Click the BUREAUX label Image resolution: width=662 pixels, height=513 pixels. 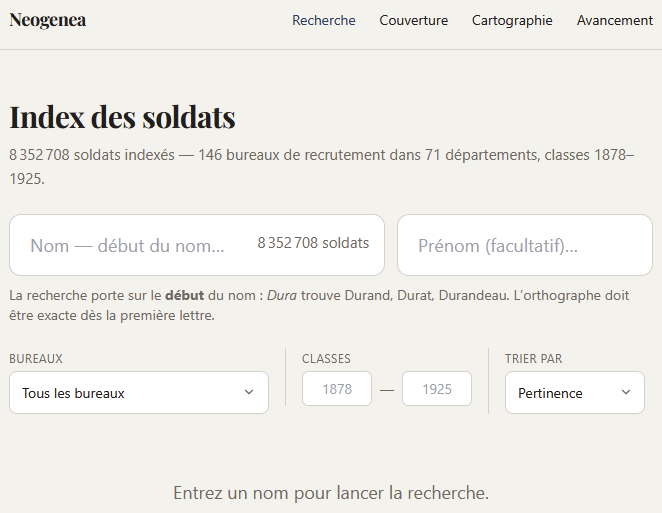pos(36,358)
